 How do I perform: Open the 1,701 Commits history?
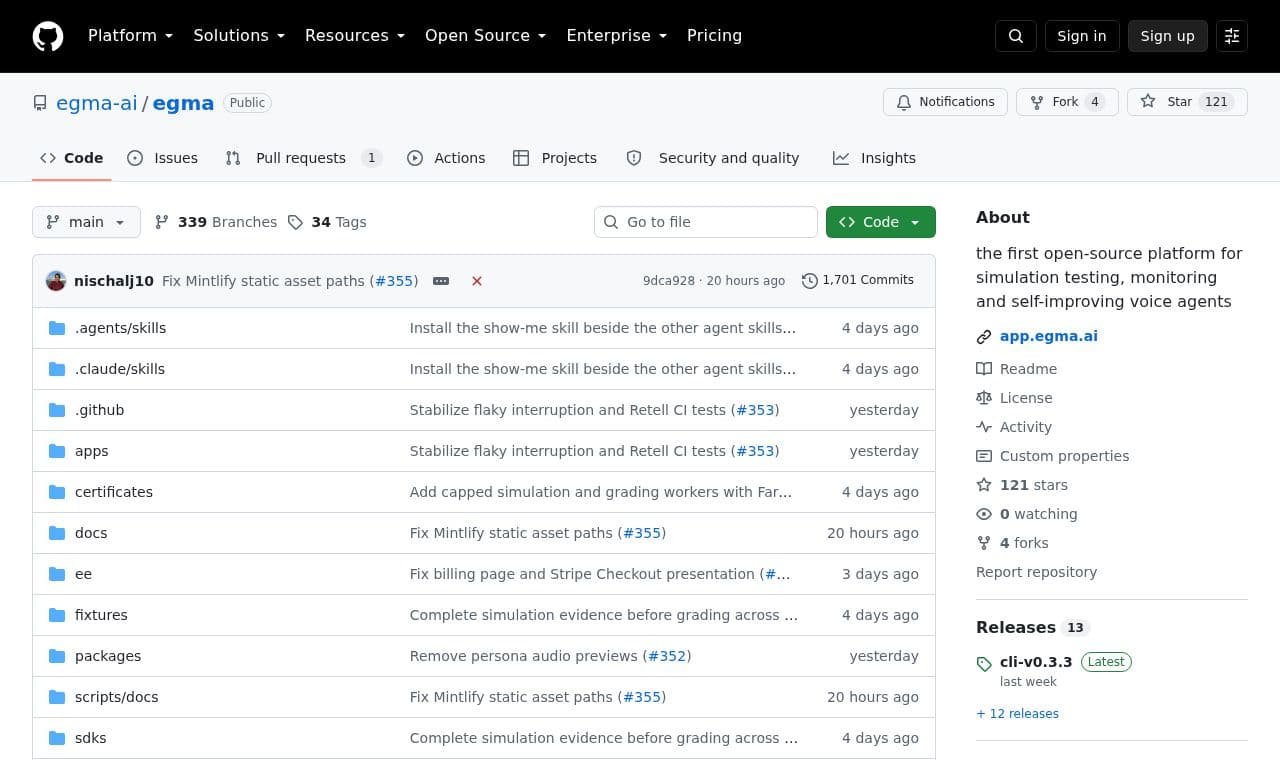(858, 281)
